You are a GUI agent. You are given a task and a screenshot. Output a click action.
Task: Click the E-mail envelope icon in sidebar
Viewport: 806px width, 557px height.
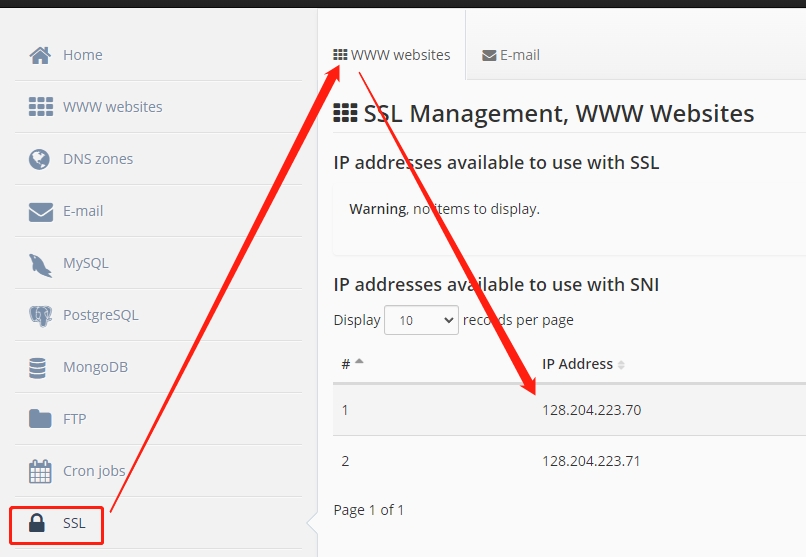(x=40, y=211)
